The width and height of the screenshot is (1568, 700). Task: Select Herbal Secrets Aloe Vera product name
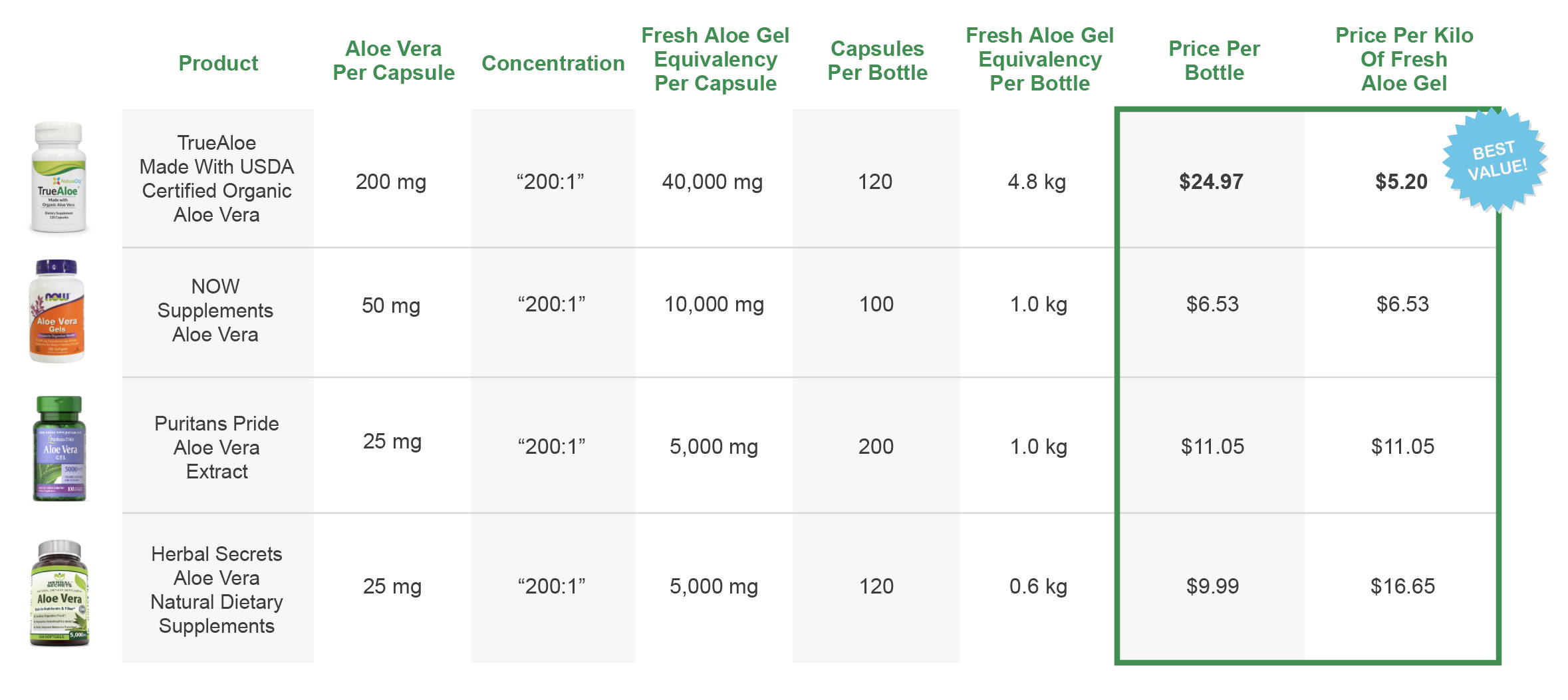(217, 590)
